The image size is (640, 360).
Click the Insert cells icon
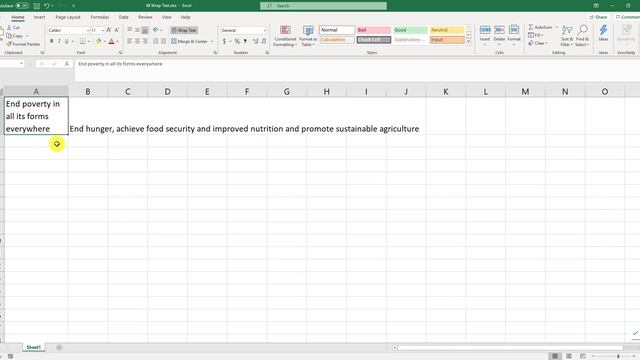pyautogui.click(x=485, y=30)
